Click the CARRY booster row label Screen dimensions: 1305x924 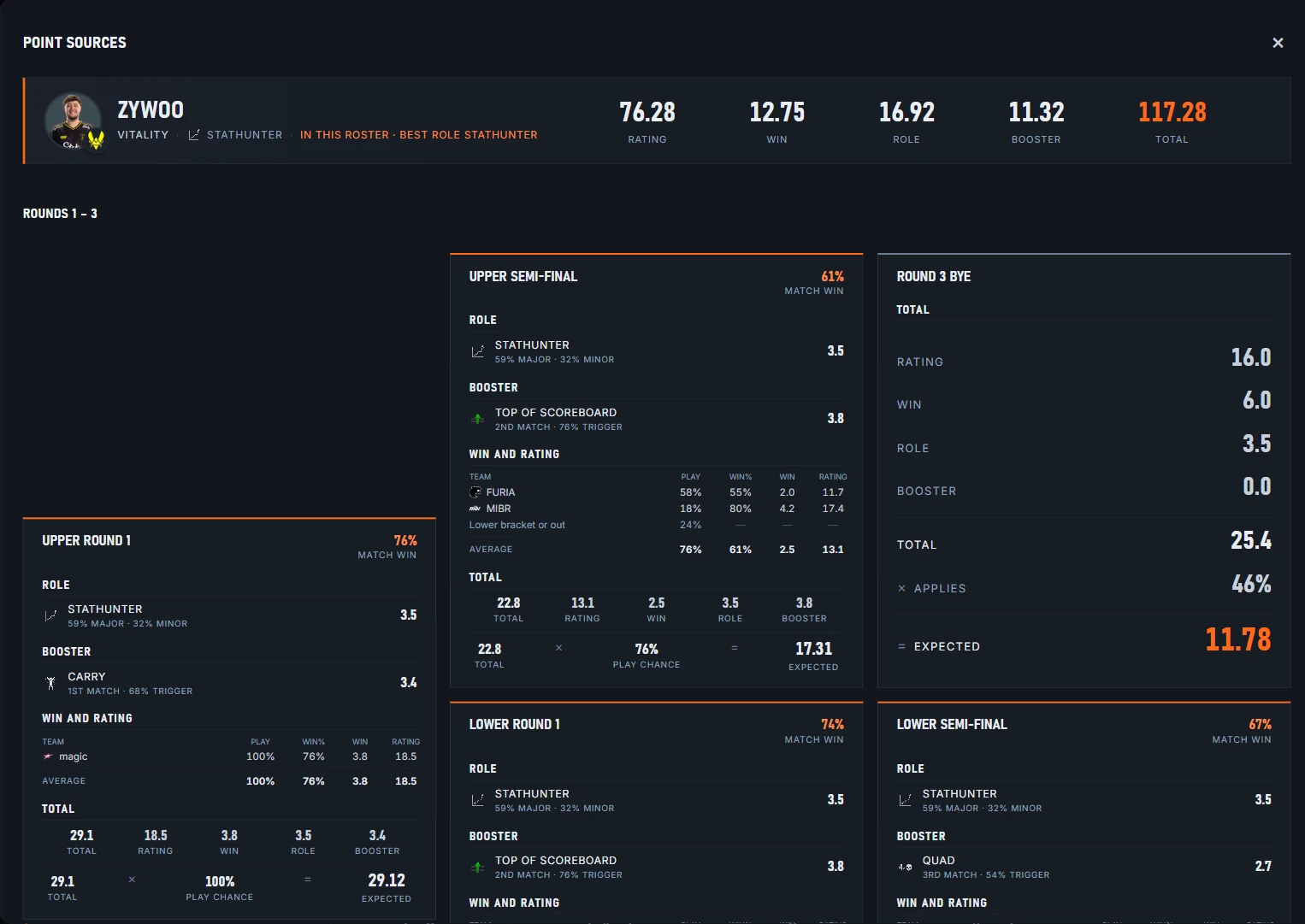86,677
